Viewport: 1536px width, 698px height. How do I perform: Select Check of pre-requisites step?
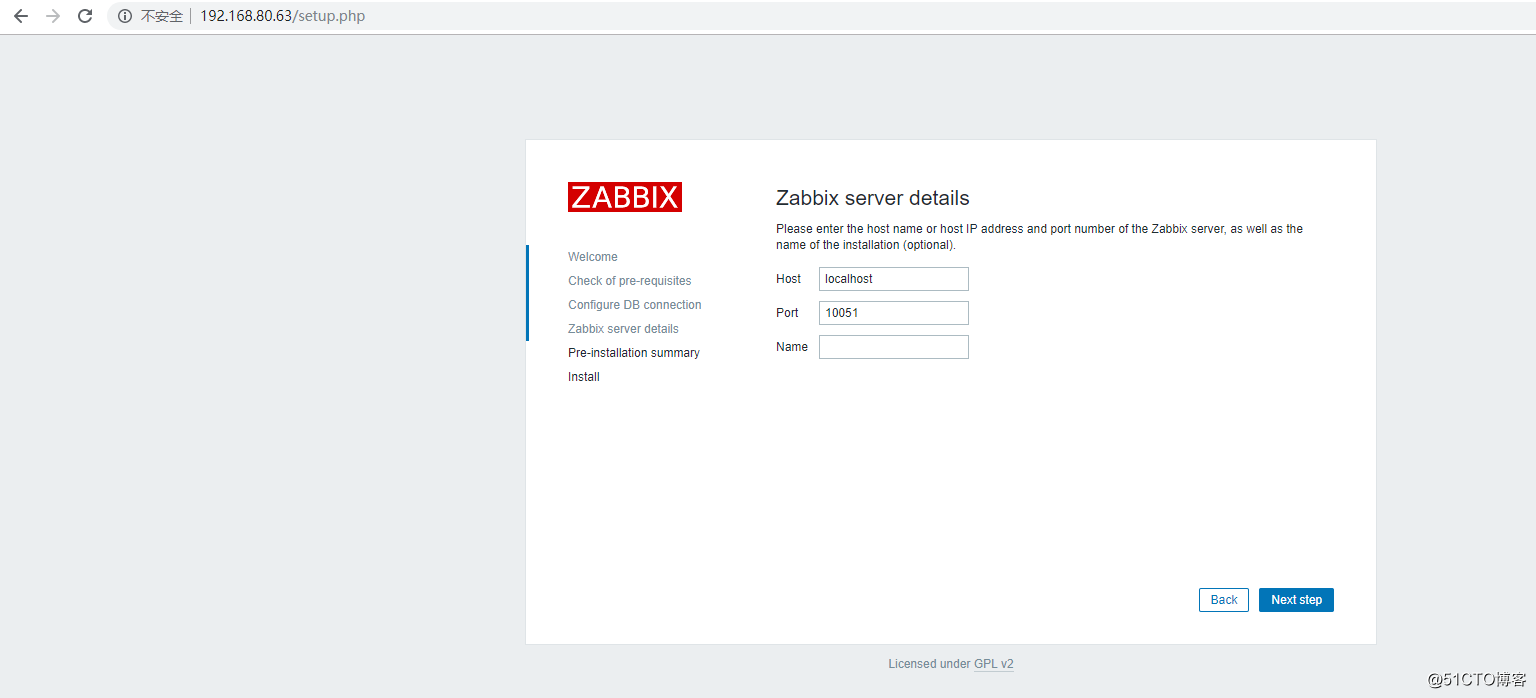(x=630, y=281)
